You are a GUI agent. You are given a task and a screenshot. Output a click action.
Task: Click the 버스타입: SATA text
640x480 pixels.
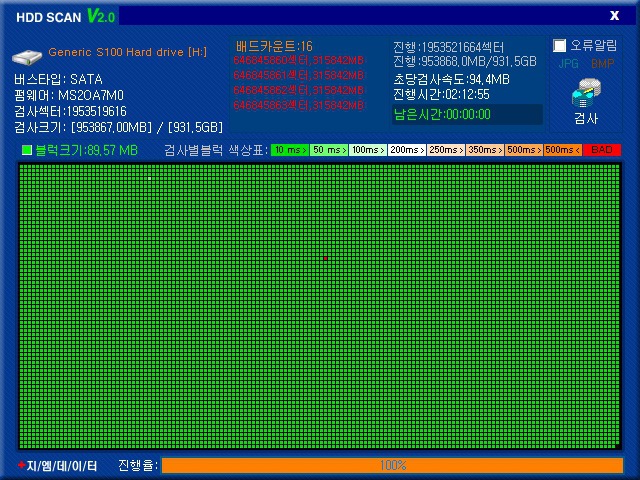tap(58, 79)
